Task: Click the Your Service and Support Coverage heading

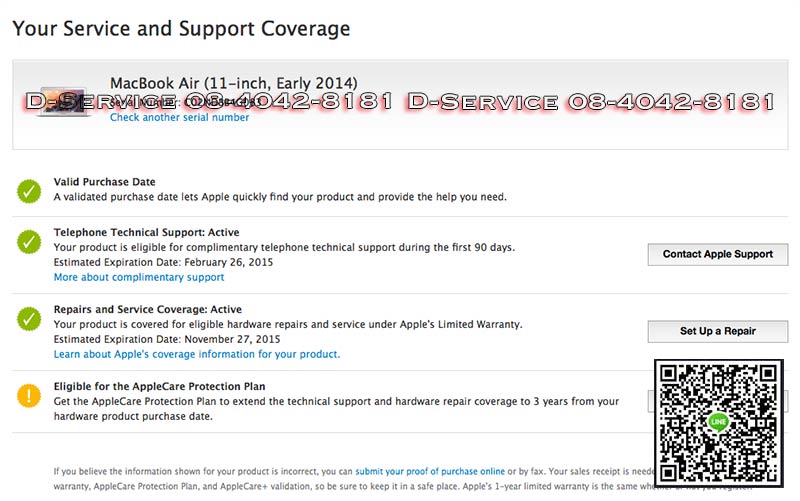Action: [x=181, y=28]
